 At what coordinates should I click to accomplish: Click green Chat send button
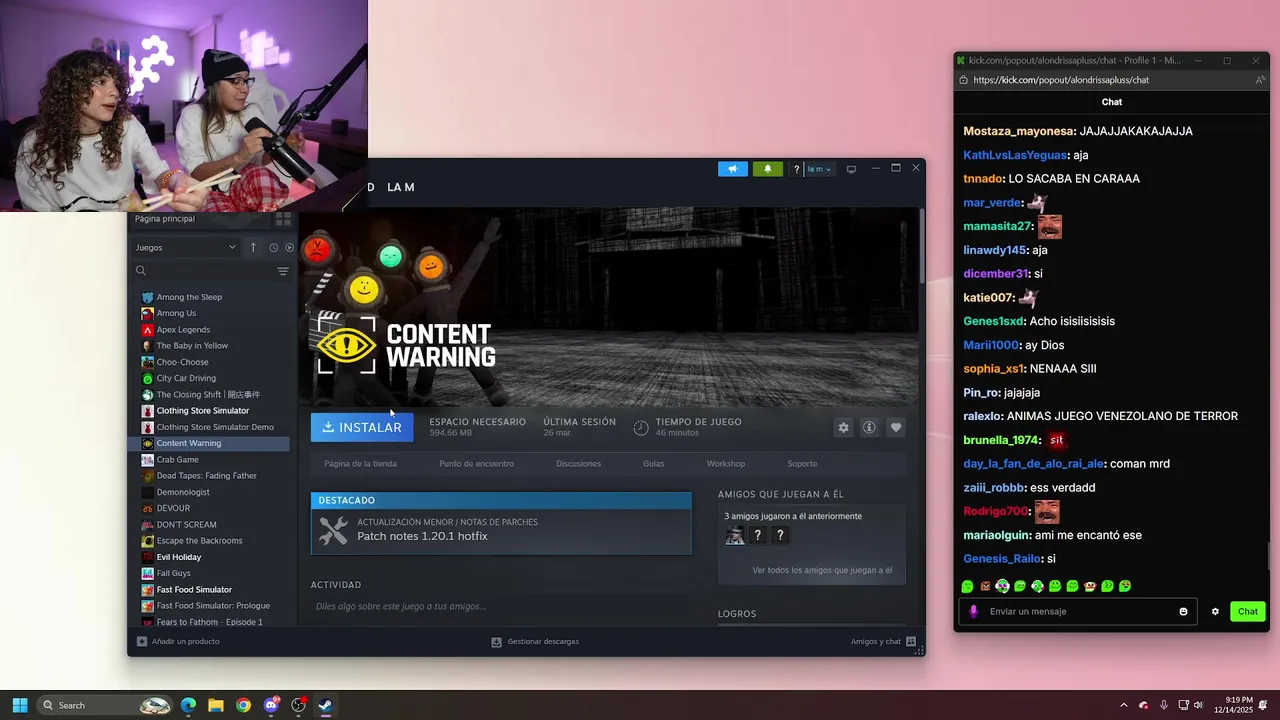(x=1248, y=611)
